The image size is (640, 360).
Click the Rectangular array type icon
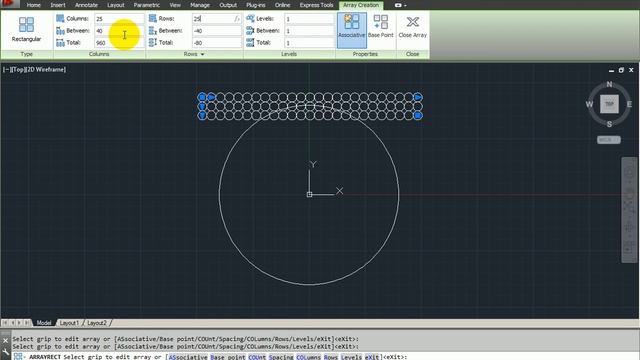coord(26,25)
